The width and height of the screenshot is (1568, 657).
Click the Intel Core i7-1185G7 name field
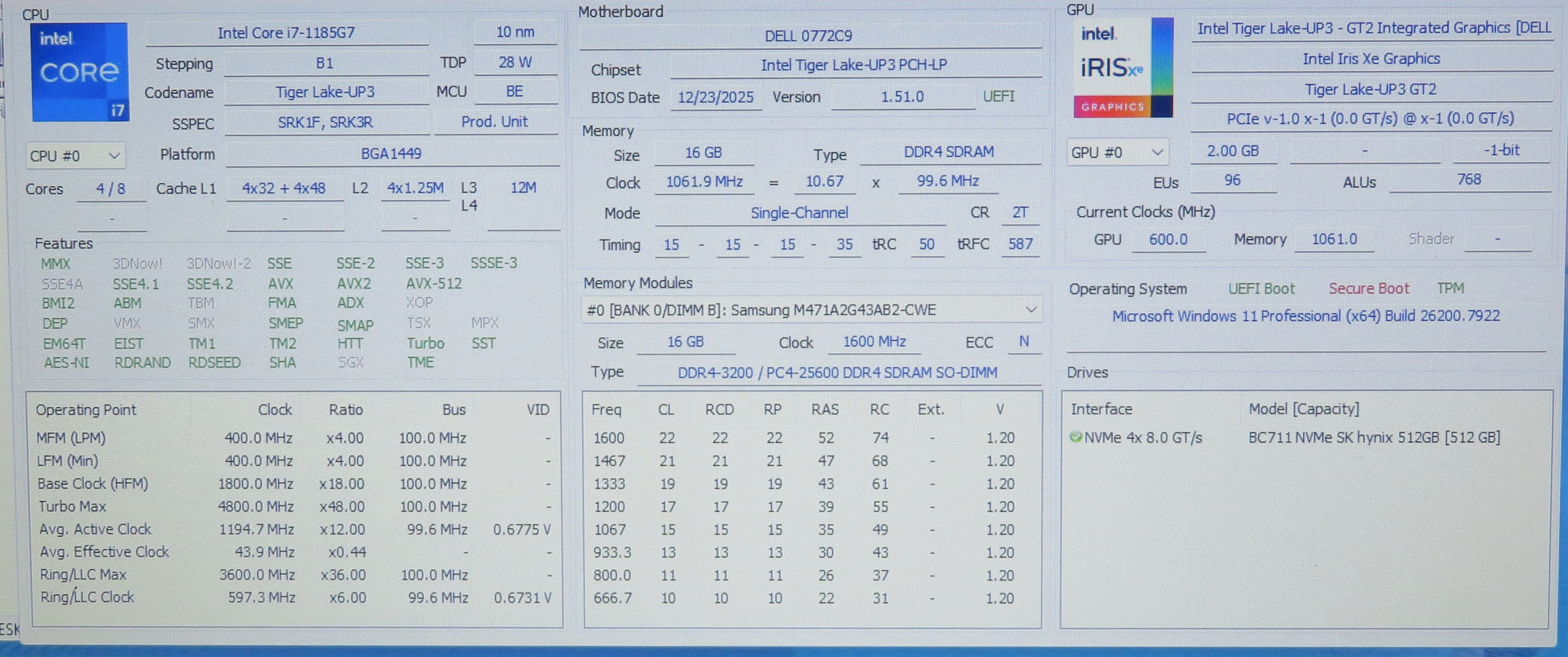286,33
